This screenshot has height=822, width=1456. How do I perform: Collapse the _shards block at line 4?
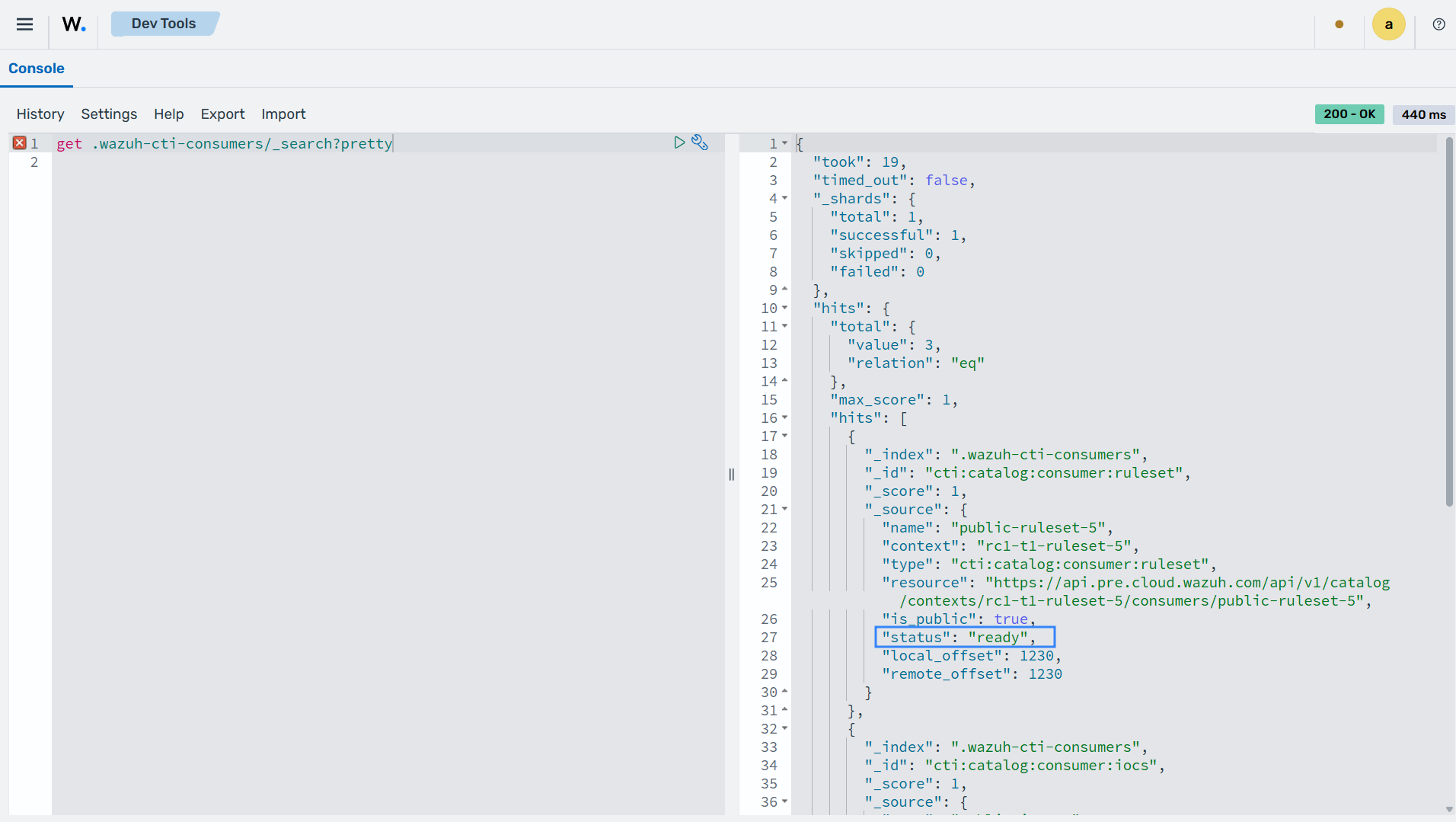[784, 198]
